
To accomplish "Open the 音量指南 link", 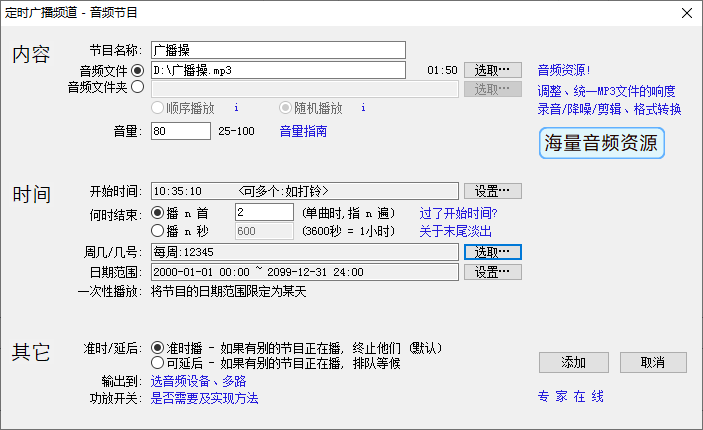I will click(303, 132).
